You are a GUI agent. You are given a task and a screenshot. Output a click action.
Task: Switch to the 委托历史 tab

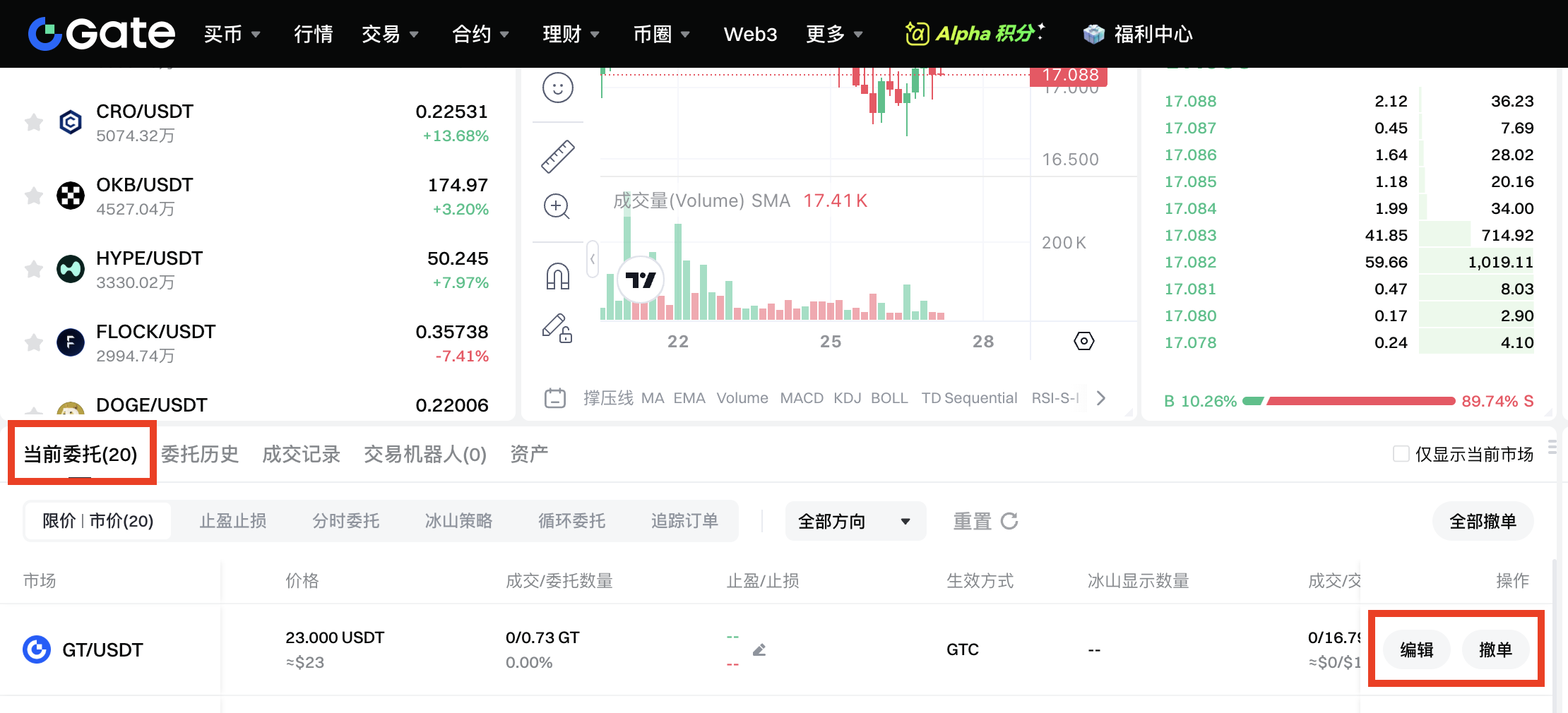pos(200,454)
